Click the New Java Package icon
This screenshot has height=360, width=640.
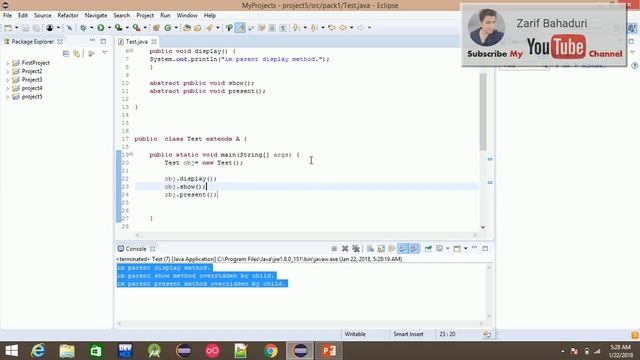[156, 28]
